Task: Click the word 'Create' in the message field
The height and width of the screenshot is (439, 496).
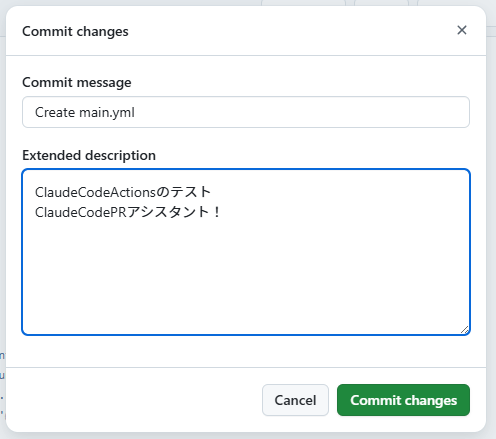Action: click(x=55, y=112)
